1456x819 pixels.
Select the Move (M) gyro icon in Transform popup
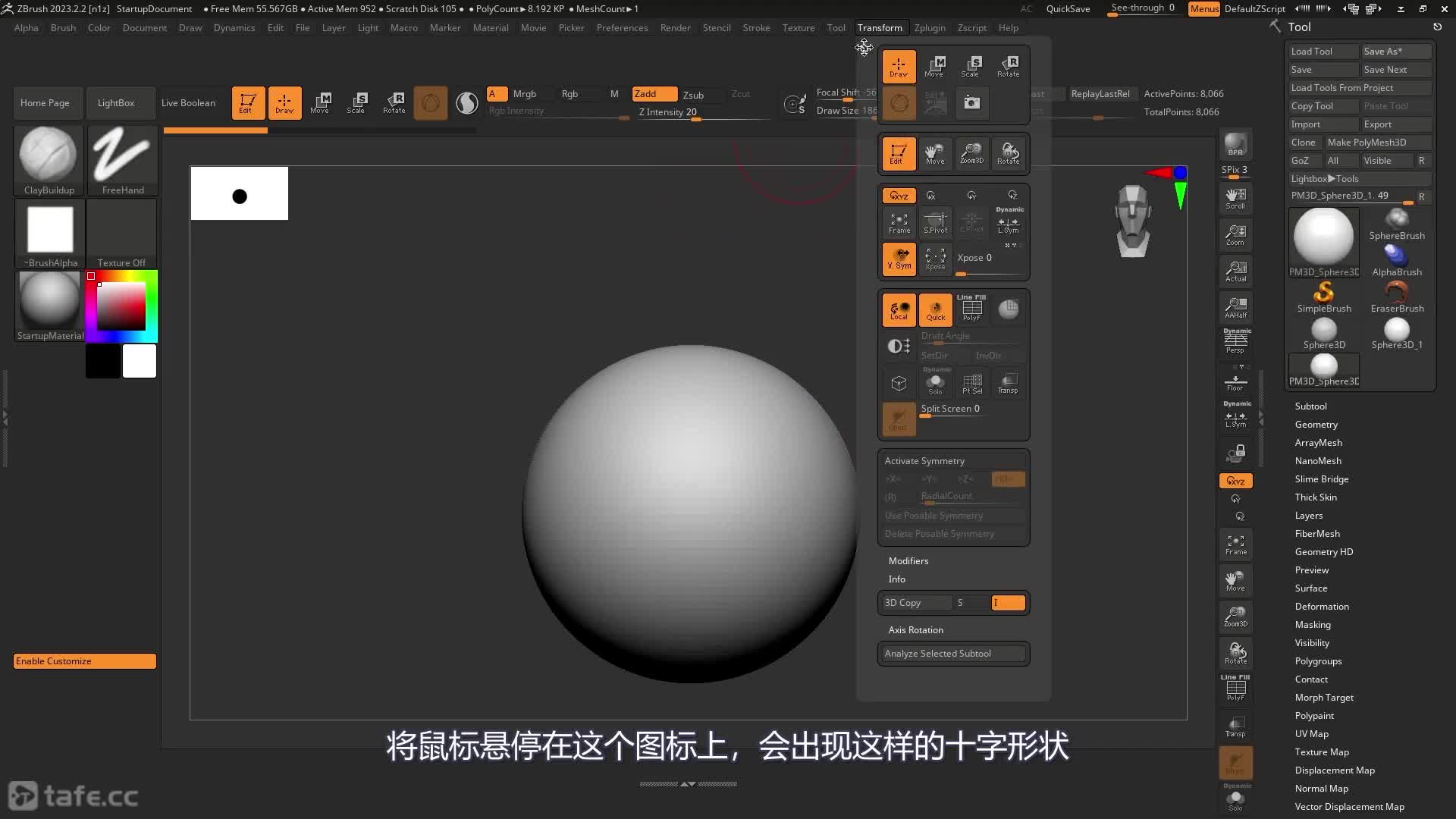click(x=936, y=66)
